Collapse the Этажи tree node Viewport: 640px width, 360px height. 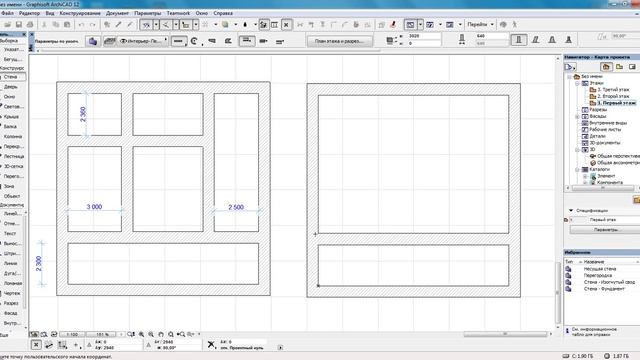[578, 83]
